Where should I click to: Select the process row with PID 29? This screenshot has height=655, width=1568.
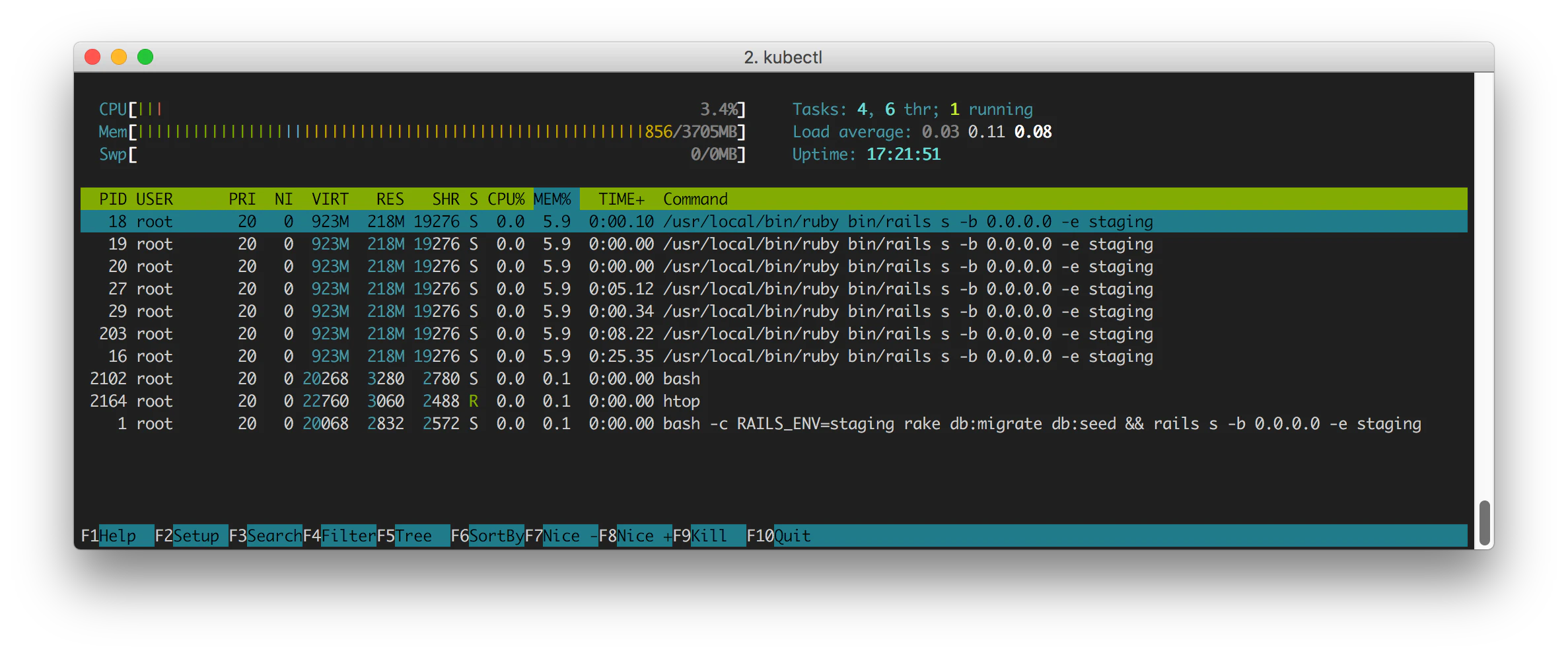pyautogui.click(x=773, y=311)
